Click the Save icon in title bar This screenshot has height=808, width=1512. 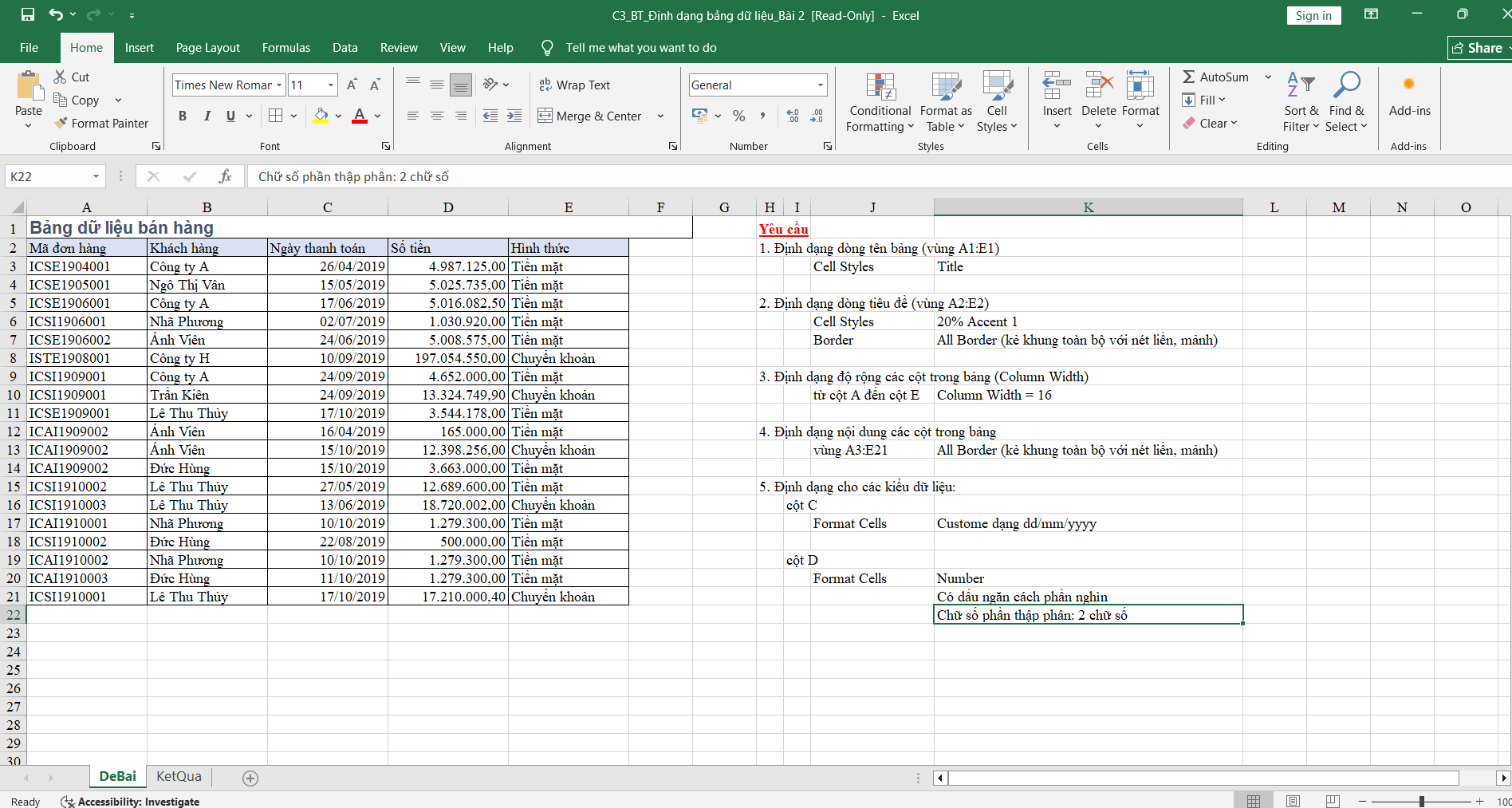tap(28, 14)
